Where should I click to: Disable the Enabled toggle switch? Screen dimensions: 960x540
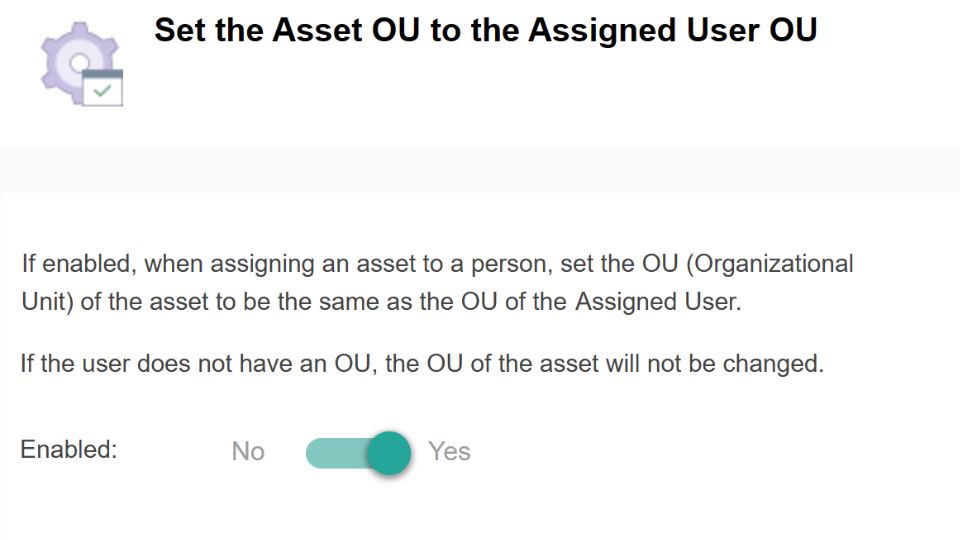tap(358, 452)
